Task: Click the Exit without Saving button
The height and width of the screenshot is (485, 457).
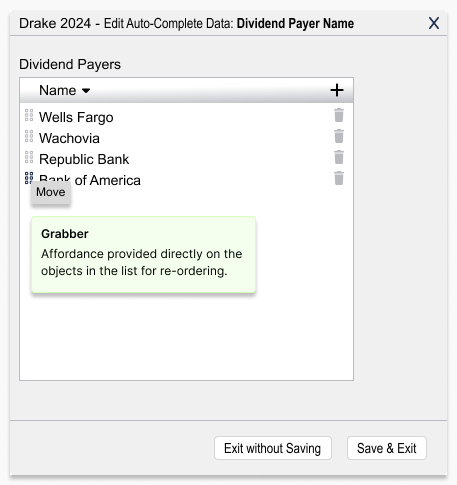Action: click(273, 448)
